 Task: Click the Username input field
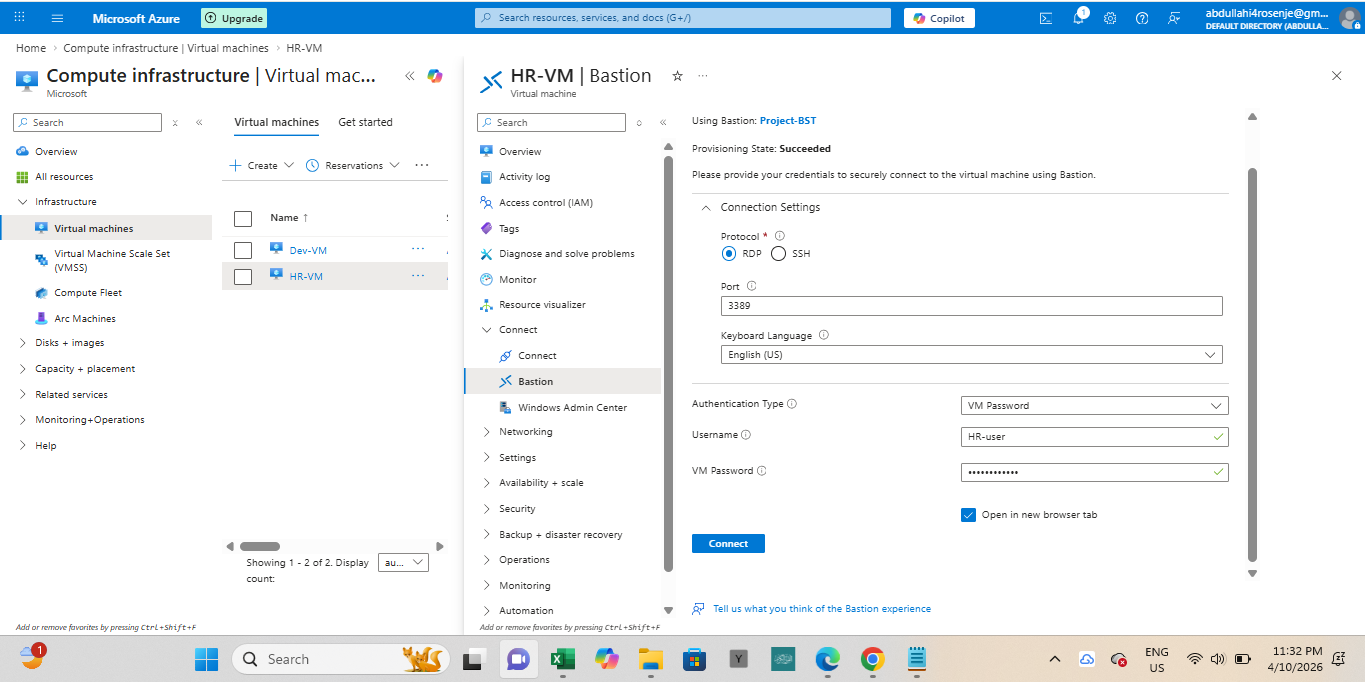[1095, 437]
